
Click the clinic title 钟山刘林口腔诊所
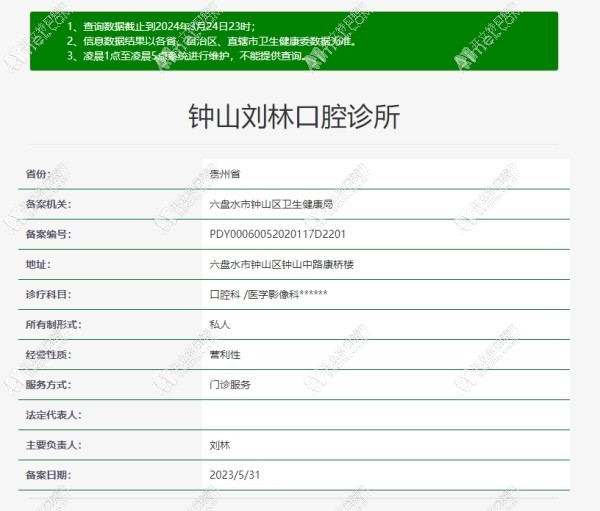tap(294, 116)
